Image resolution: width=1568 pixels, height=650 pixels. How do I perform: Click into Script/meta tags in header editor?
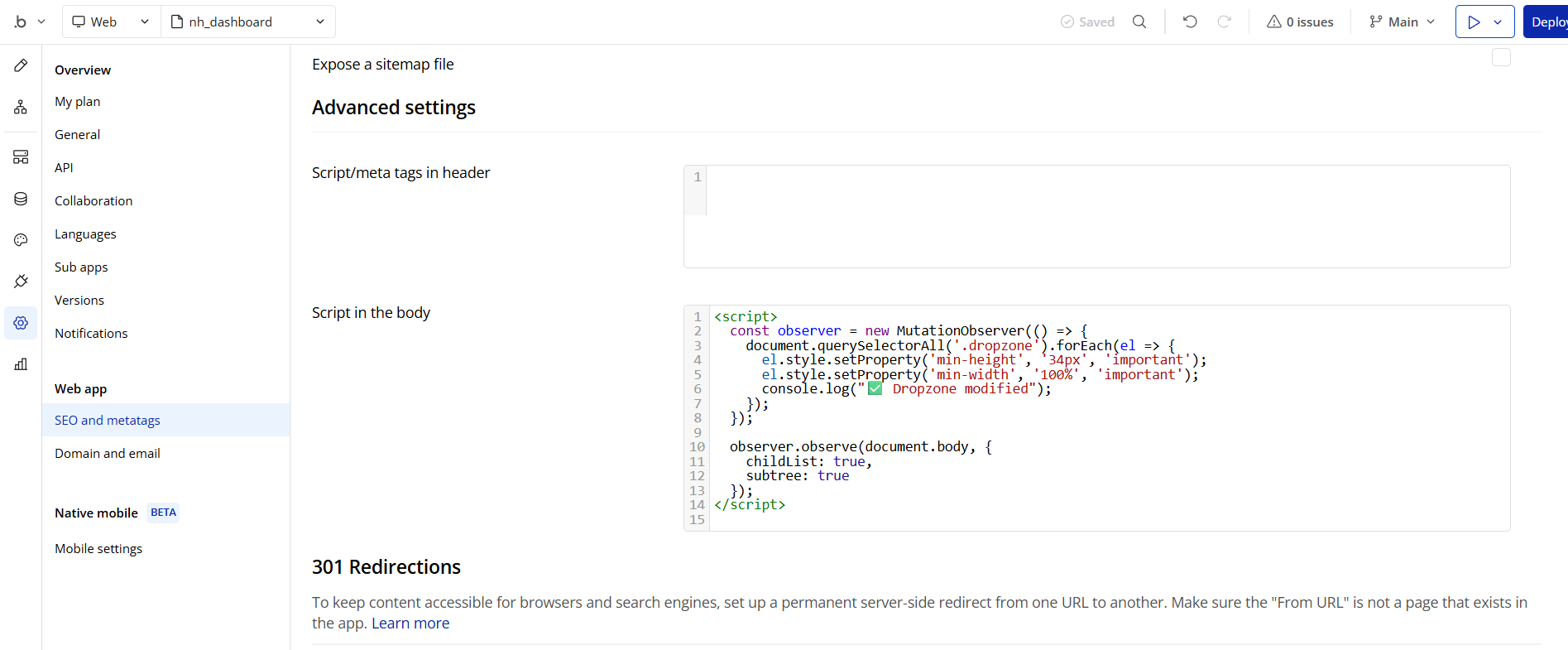click(1096, 216)
